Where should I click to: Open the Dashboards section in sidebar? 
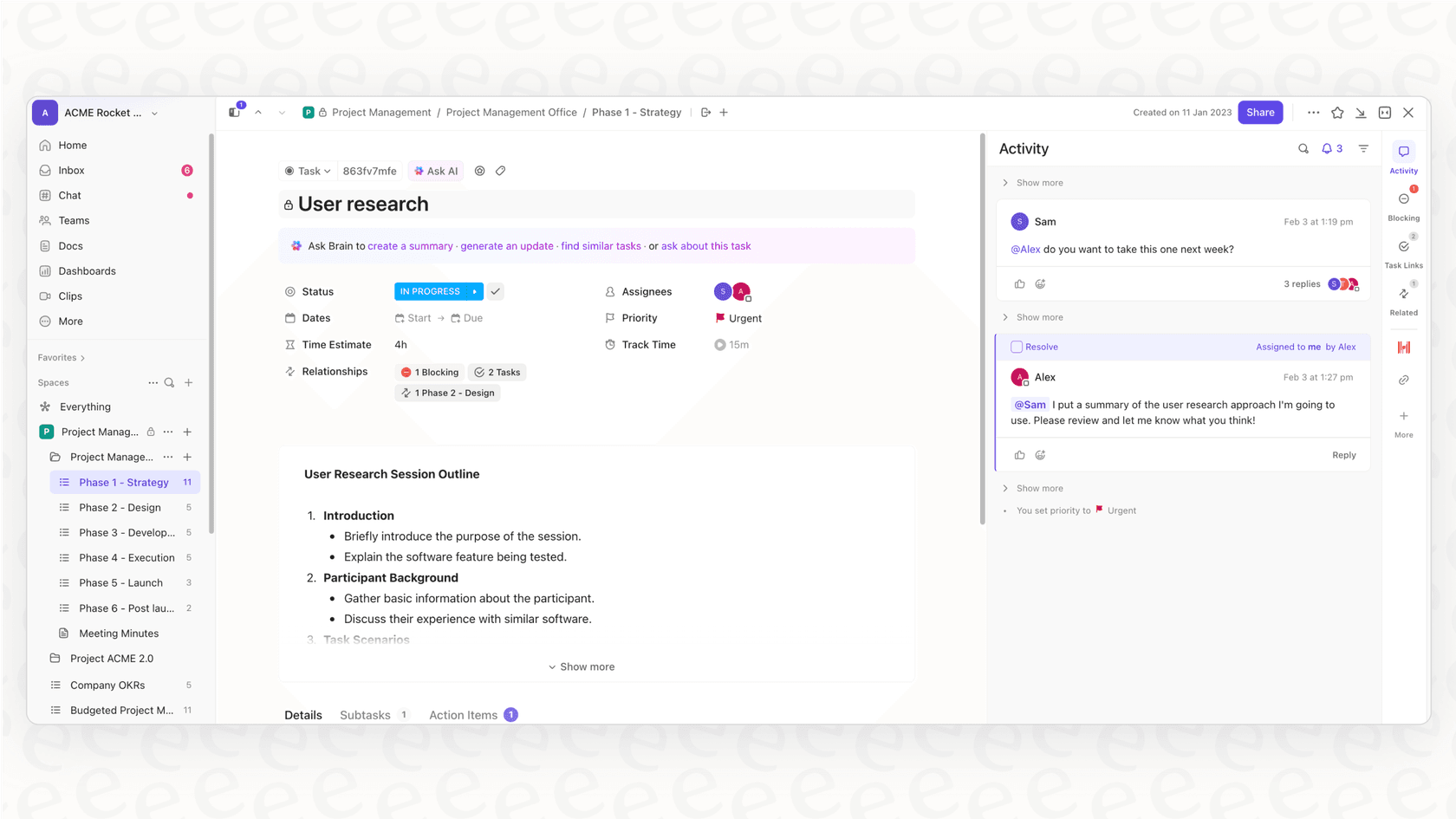coord(87,270)
